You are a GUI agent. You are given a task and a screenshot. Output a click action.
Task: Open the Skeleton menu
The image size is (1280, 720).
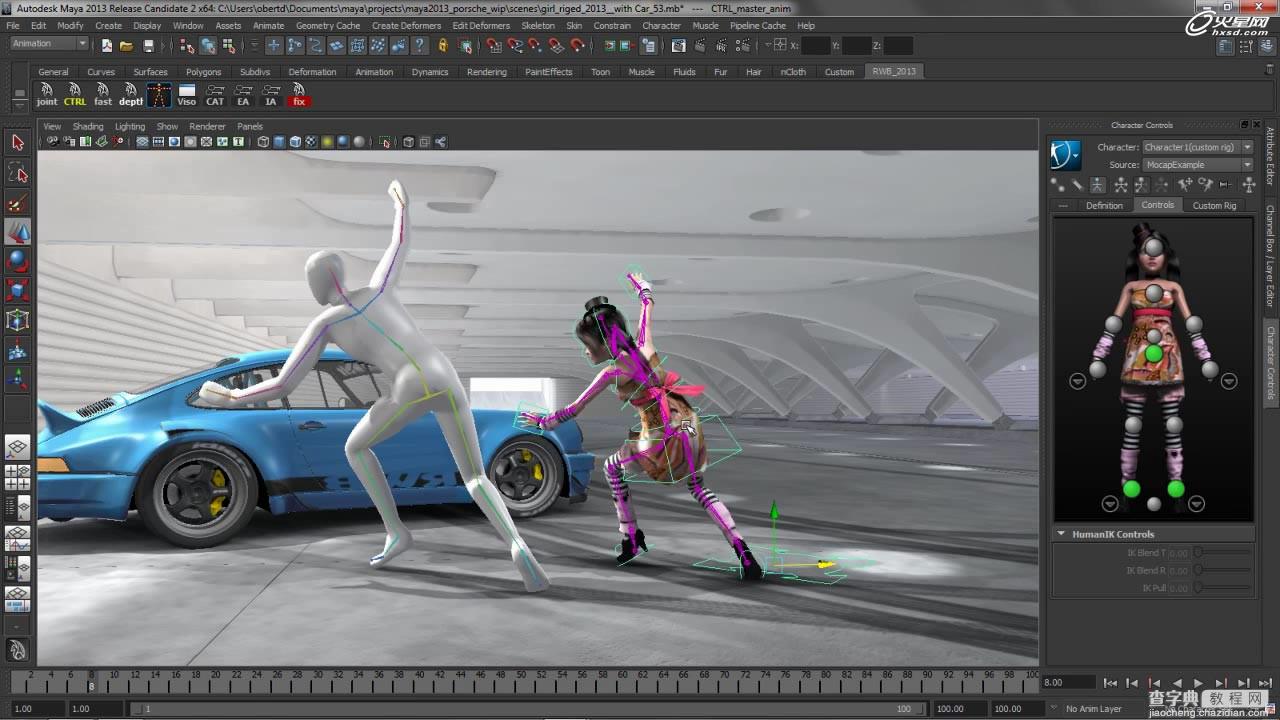(x=538, y=26)
